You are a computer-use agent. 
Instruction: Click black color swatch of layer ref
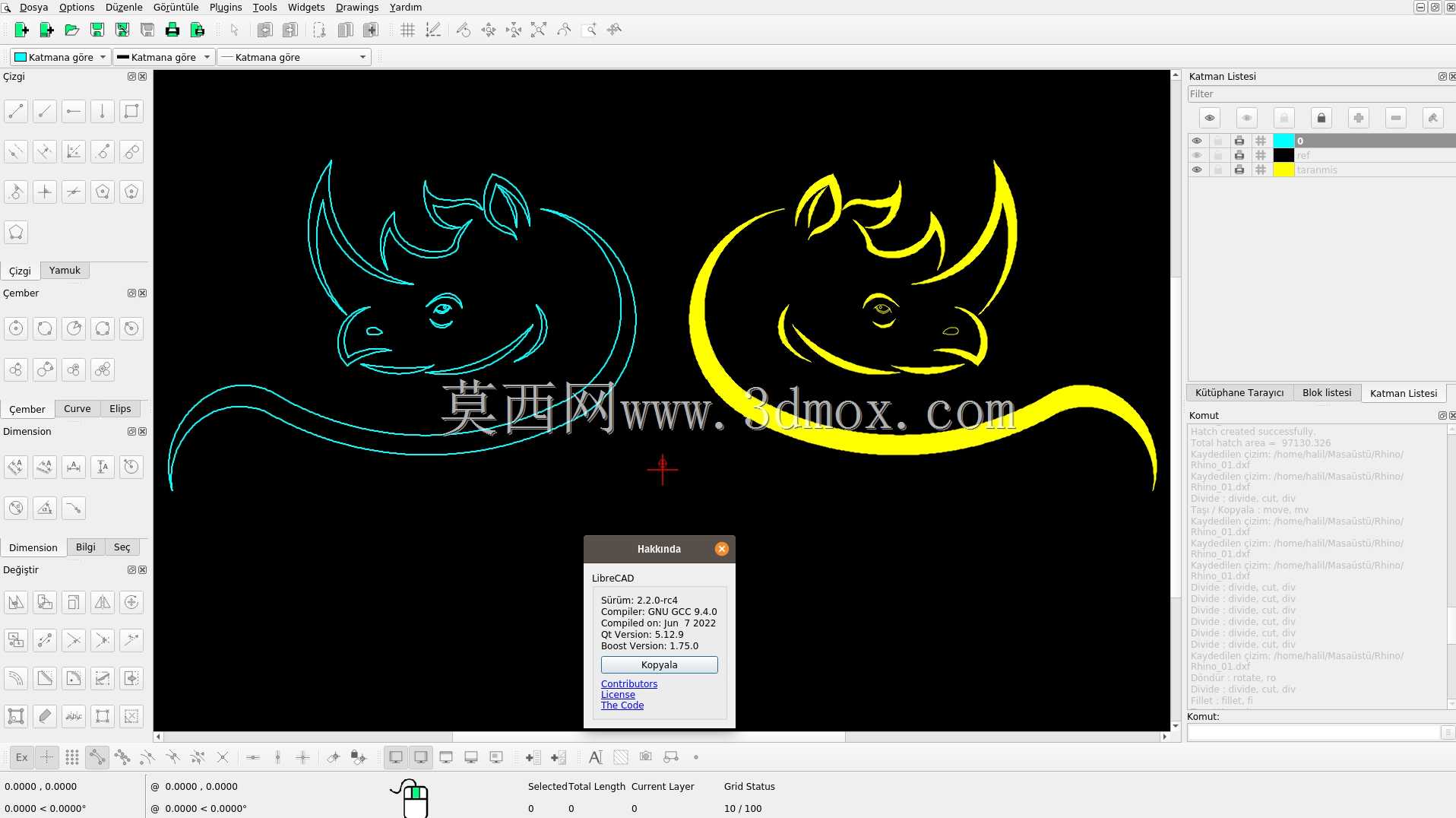click(x=1283, y=155)
